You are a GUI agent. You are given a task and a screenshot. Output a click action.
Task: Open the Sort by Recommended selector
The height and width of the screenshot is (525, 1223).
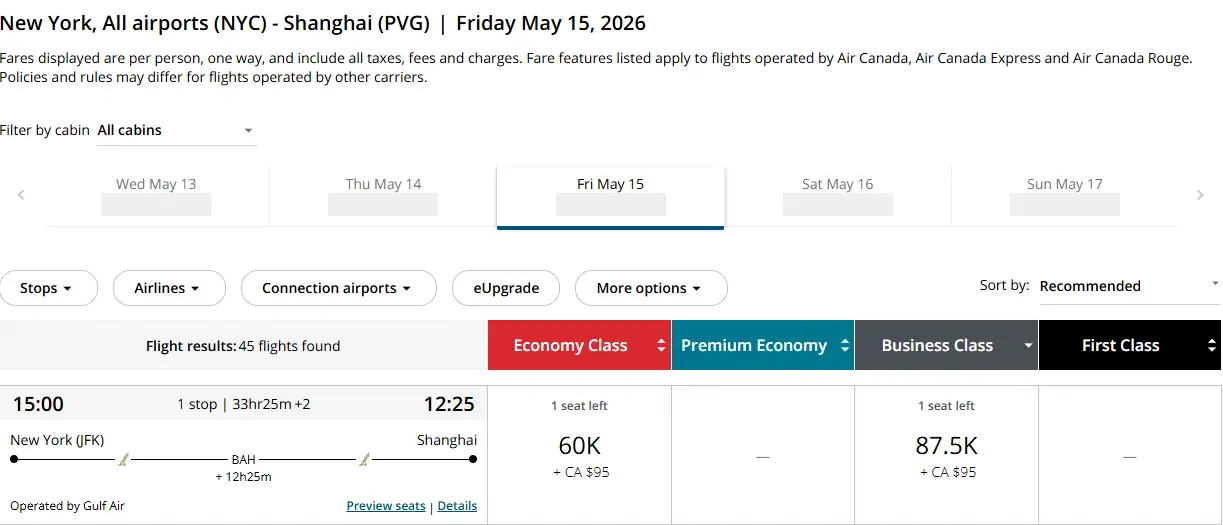coord(1129,286)
